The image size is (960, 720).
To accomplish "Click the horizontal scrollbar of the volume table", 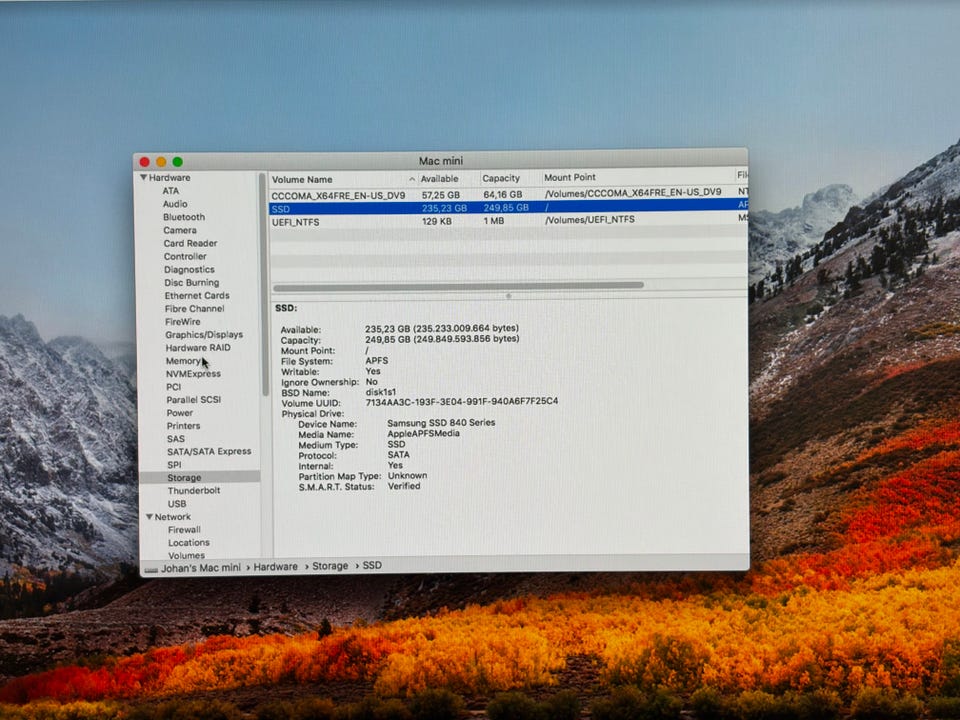I will (459, 286).
